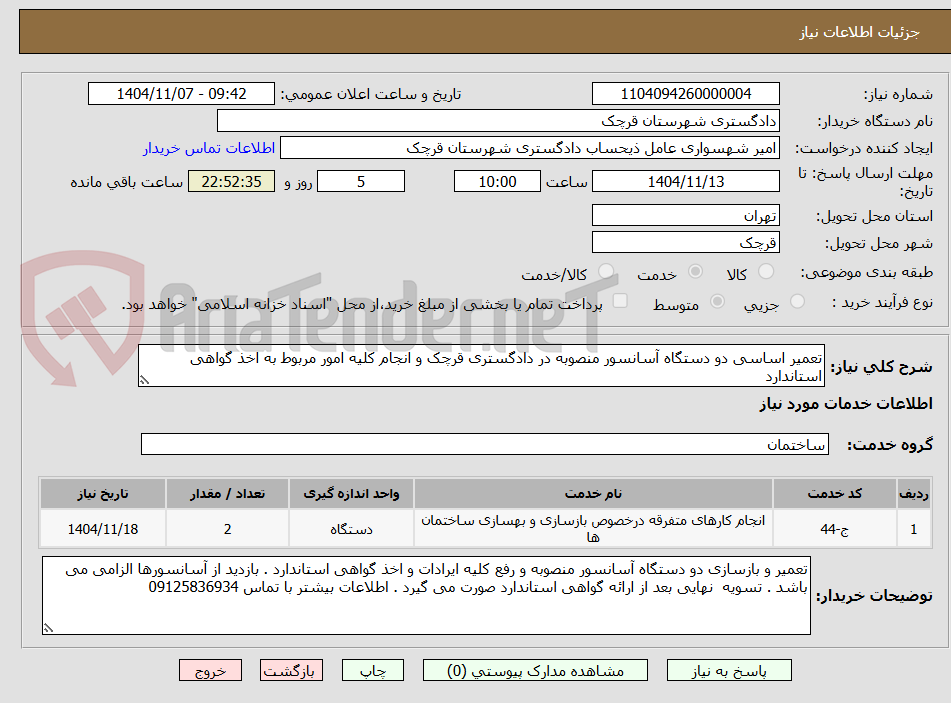Toggle the اسناد خزانه اسلامی payment checkbox
The image size is (951, 703).
pyautogui.click(x=620, y=301)
